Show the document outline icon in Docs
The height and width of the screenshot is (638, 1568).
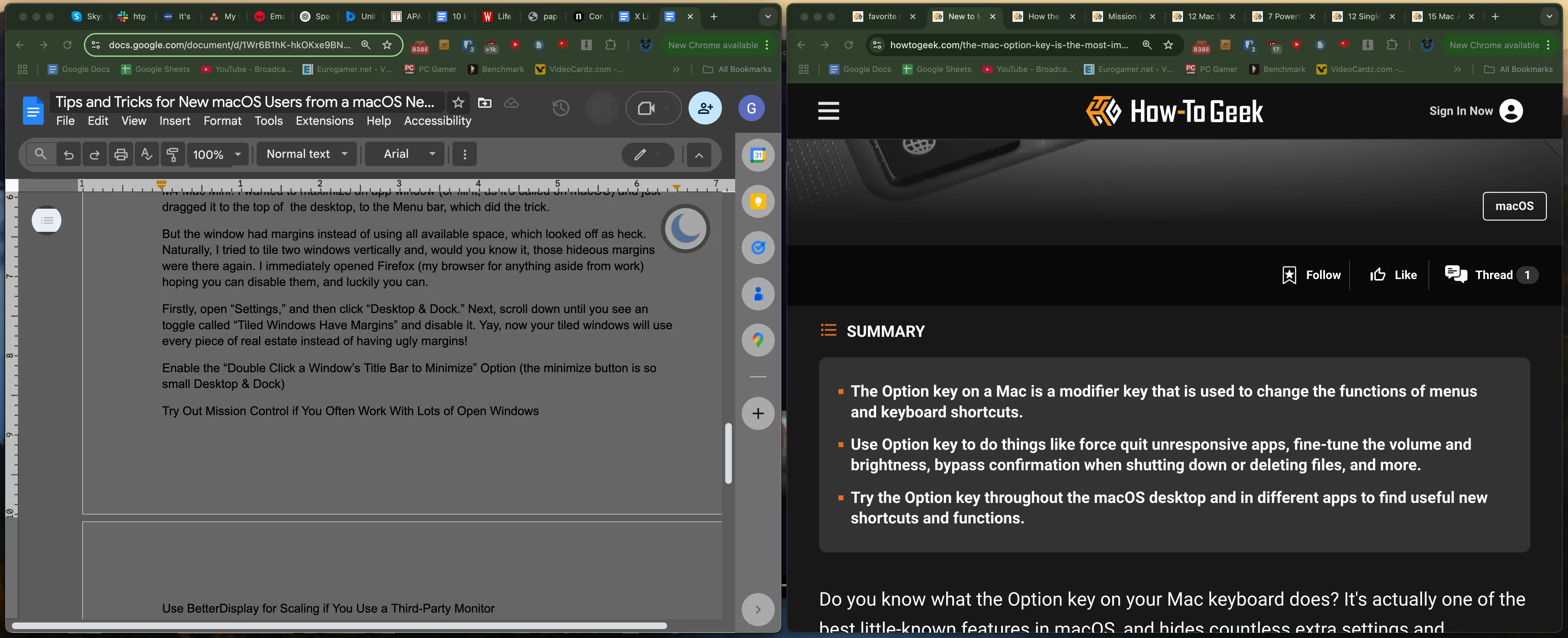pyautogui.click(x=47, y=220)
